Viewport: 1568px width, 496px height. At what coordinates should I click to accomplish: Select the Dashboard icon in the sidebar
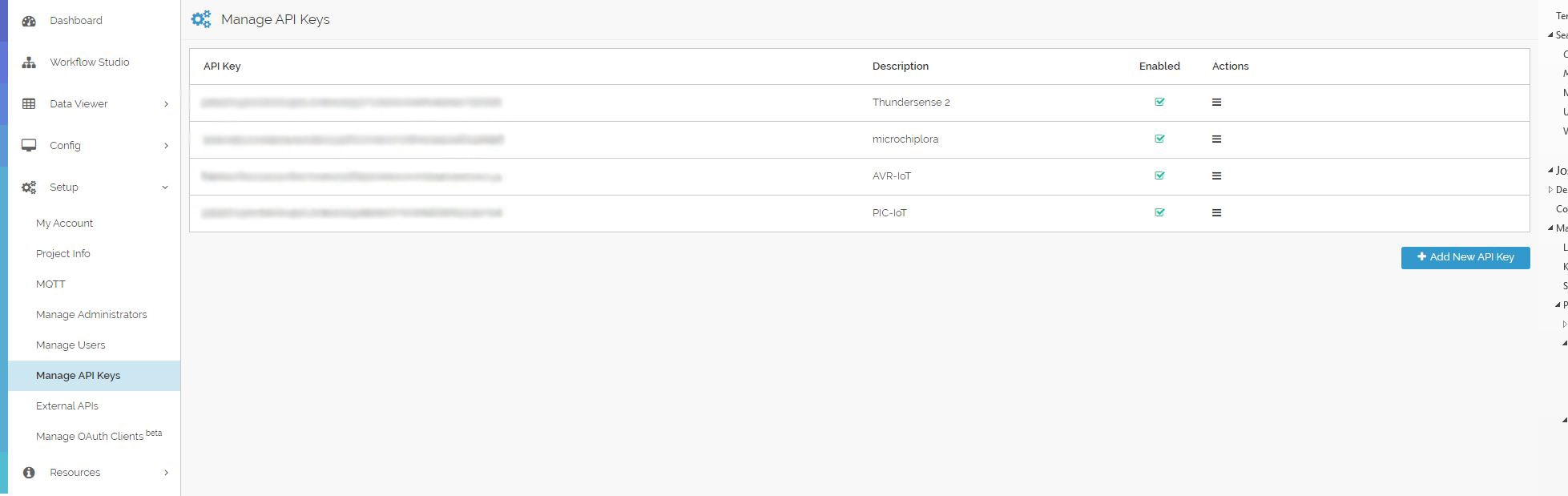point(30,20)
